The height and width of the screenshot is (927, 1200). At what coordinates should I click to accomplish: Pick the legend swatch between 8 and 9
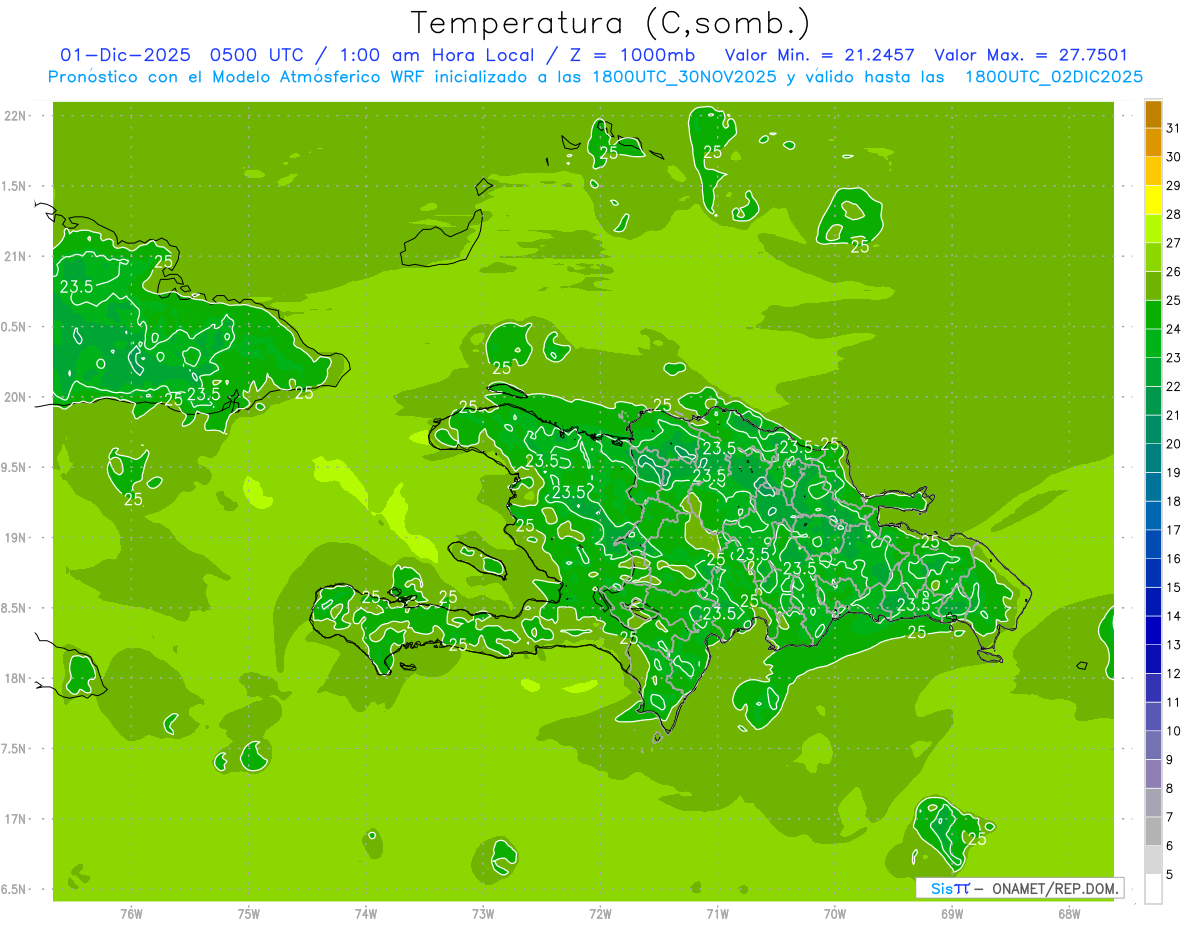click(1153, 773)
